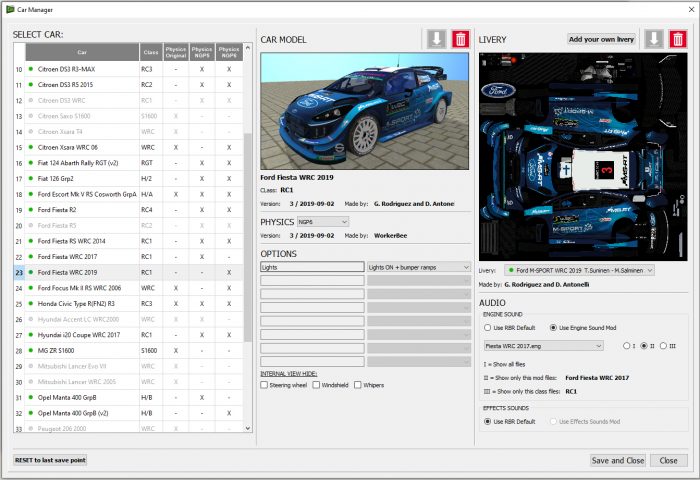Select Ford Focus Mk II RS WRC 2006

tap(129, 288)
